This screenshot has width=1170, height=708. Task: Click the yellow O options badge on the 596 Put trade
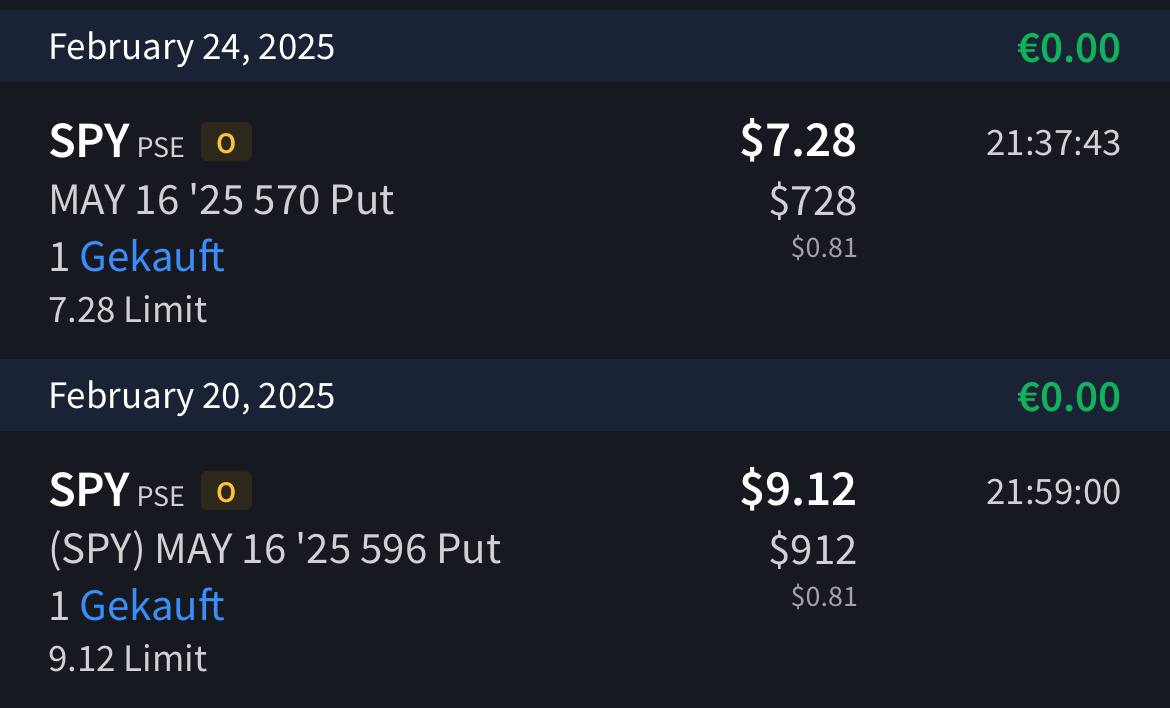tap(226, 492)
